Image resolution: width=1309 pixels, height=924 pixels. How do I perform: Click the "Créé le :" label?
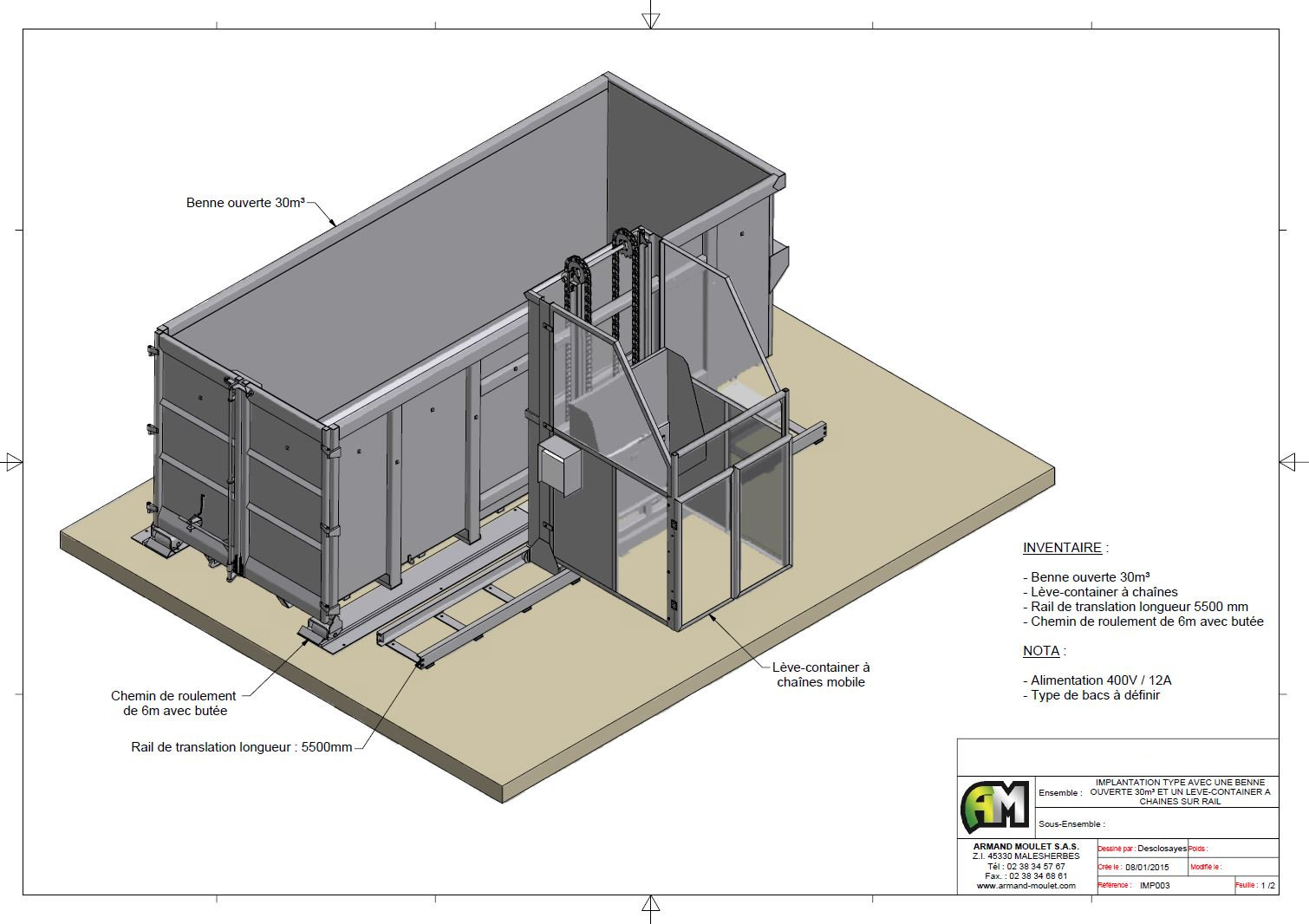[1109, 867]
